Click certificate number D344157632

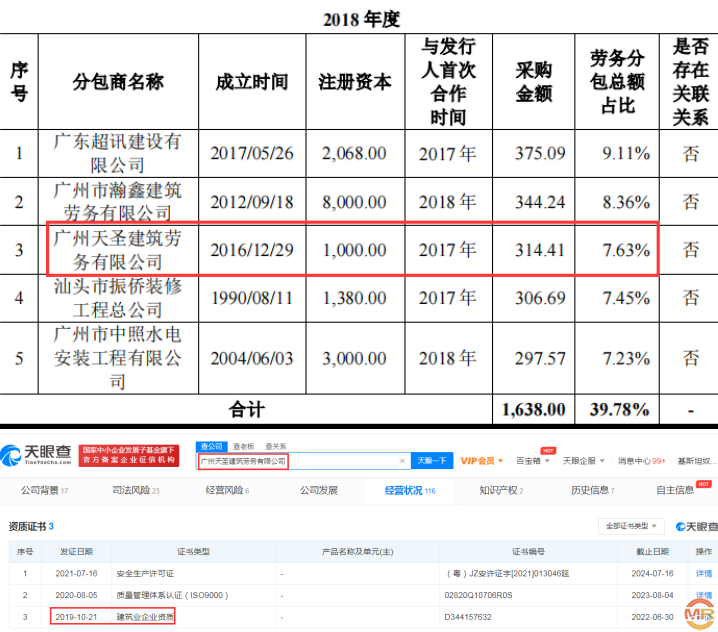click(x=468, y=617)
